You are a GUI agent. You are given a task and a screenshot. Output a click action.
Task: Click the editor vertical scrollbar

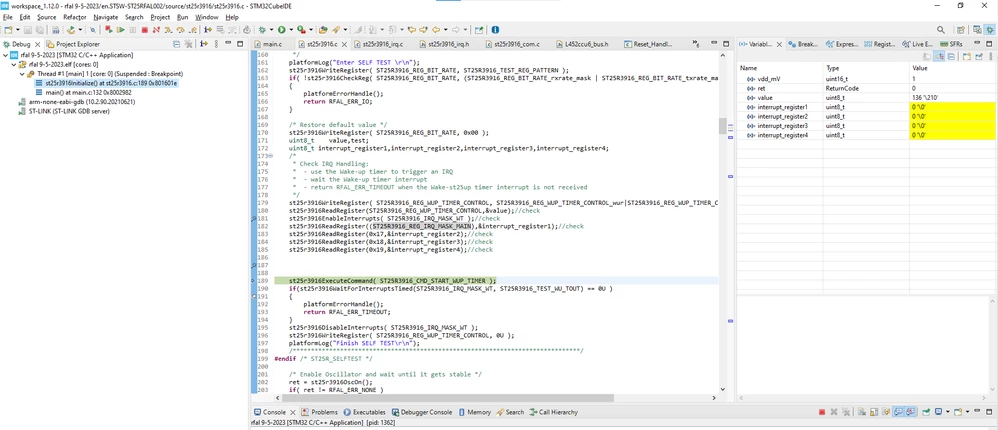coord(722,223)
